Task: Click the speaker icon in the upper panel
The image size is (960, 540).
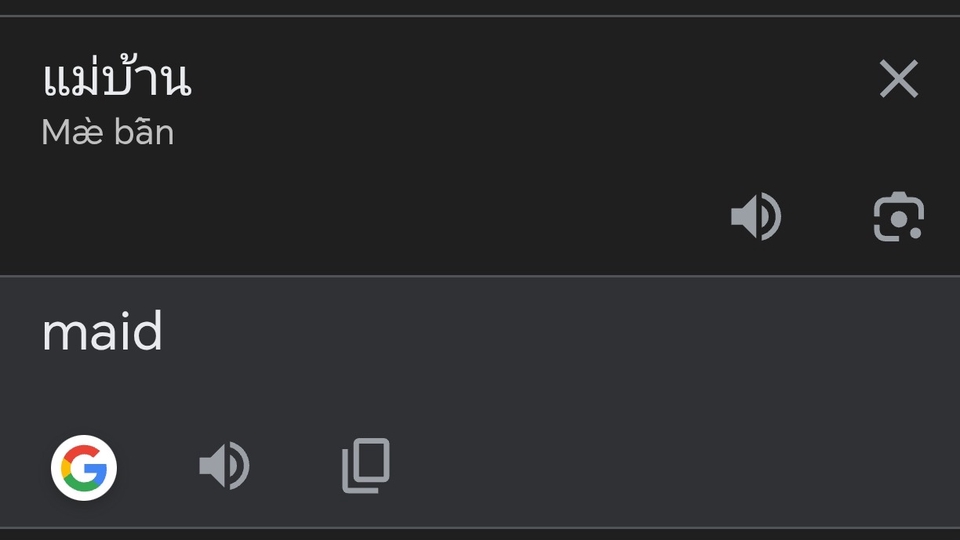Action: pos(756,217)
